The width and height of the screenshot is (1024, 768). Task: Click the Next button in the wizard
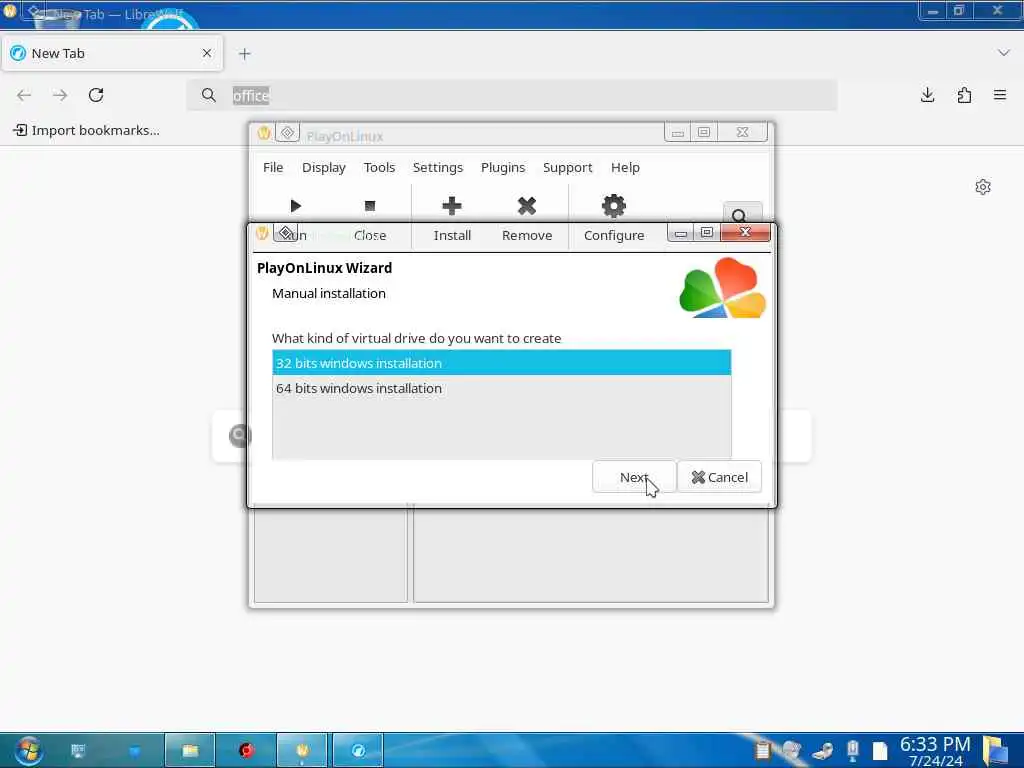pos(633,477)
